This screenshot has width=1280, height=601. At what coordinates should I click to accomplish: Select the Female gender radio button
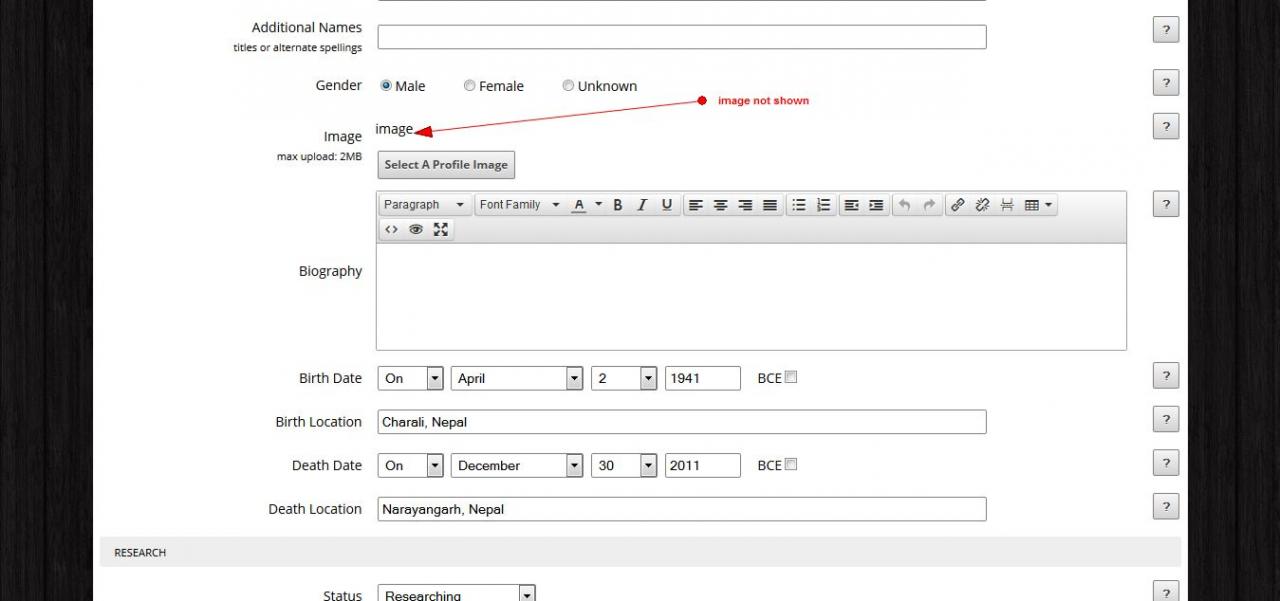(x=470, y=86)
